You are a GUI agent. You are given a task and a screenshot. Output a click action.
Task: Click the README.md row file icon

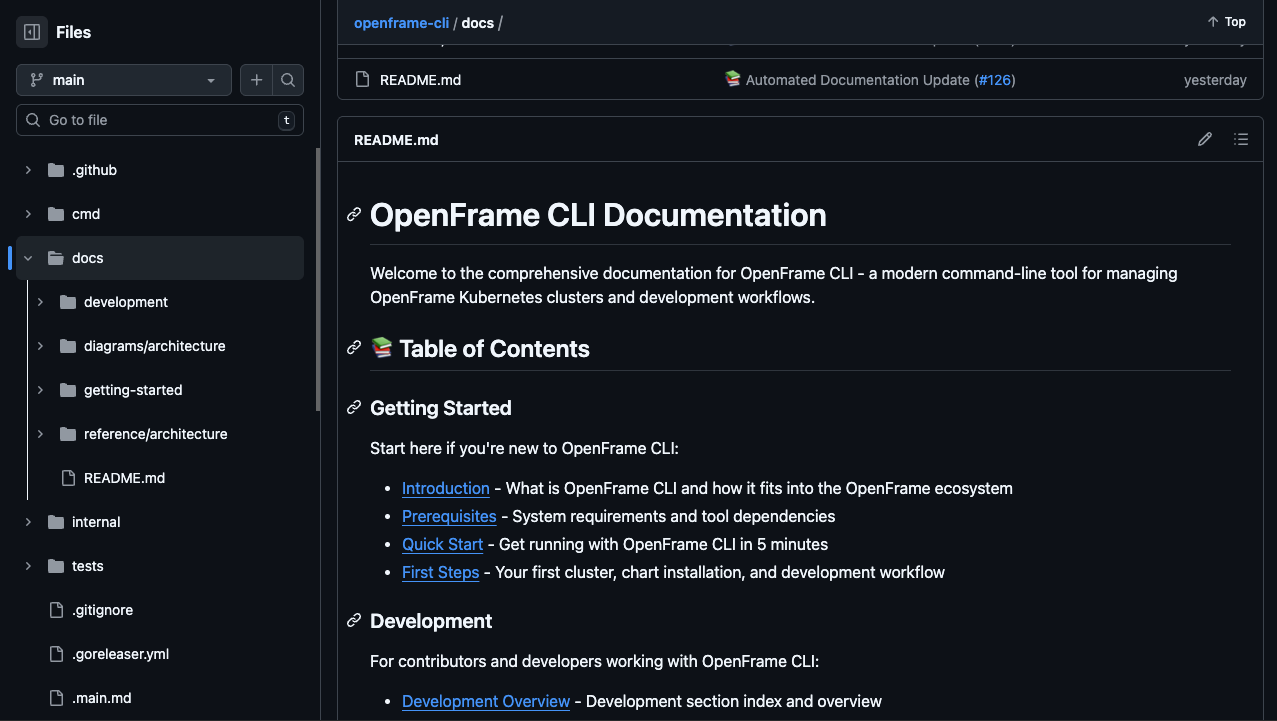point(362,80)
